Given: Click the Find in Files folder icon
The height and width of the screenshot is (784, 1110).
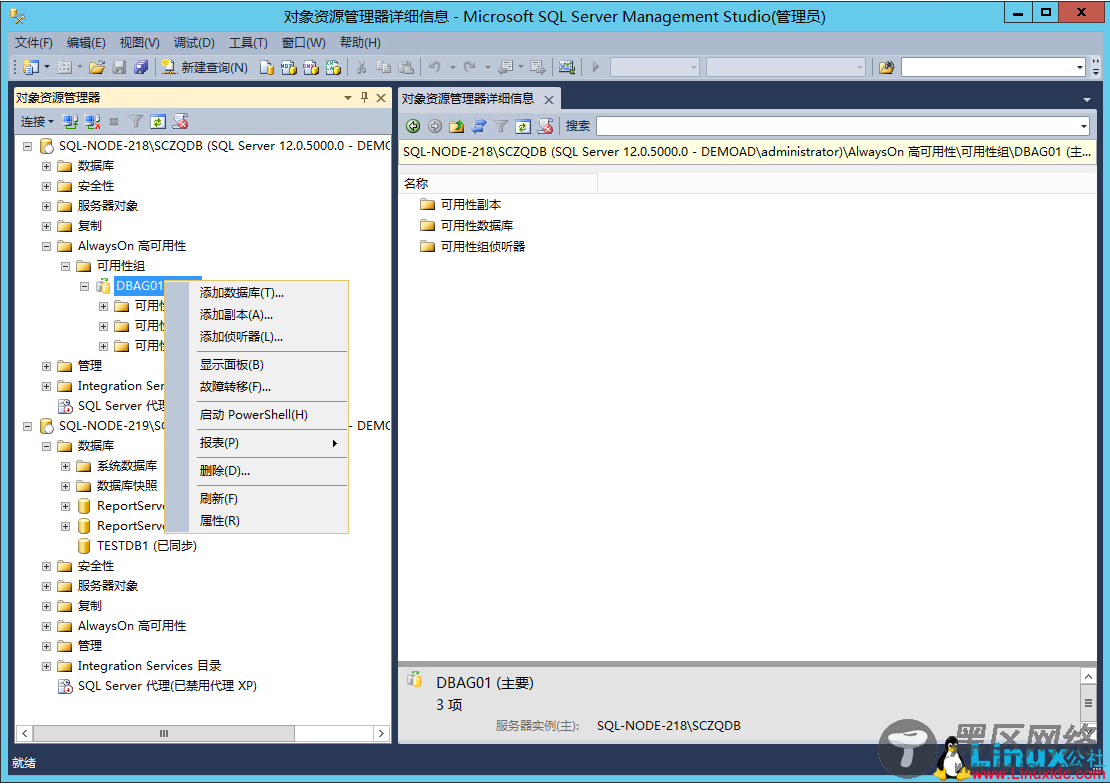Looking at the screenshot, I should (x=886, y=67).
